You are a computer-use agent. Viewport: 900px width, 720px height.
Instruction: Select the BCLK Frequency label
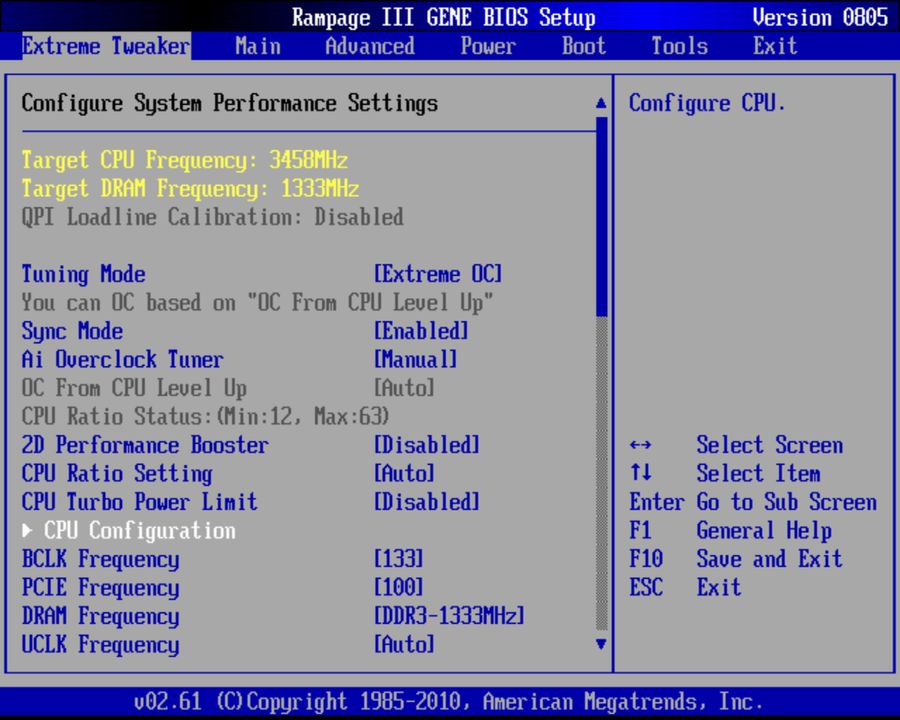point(100,559)
